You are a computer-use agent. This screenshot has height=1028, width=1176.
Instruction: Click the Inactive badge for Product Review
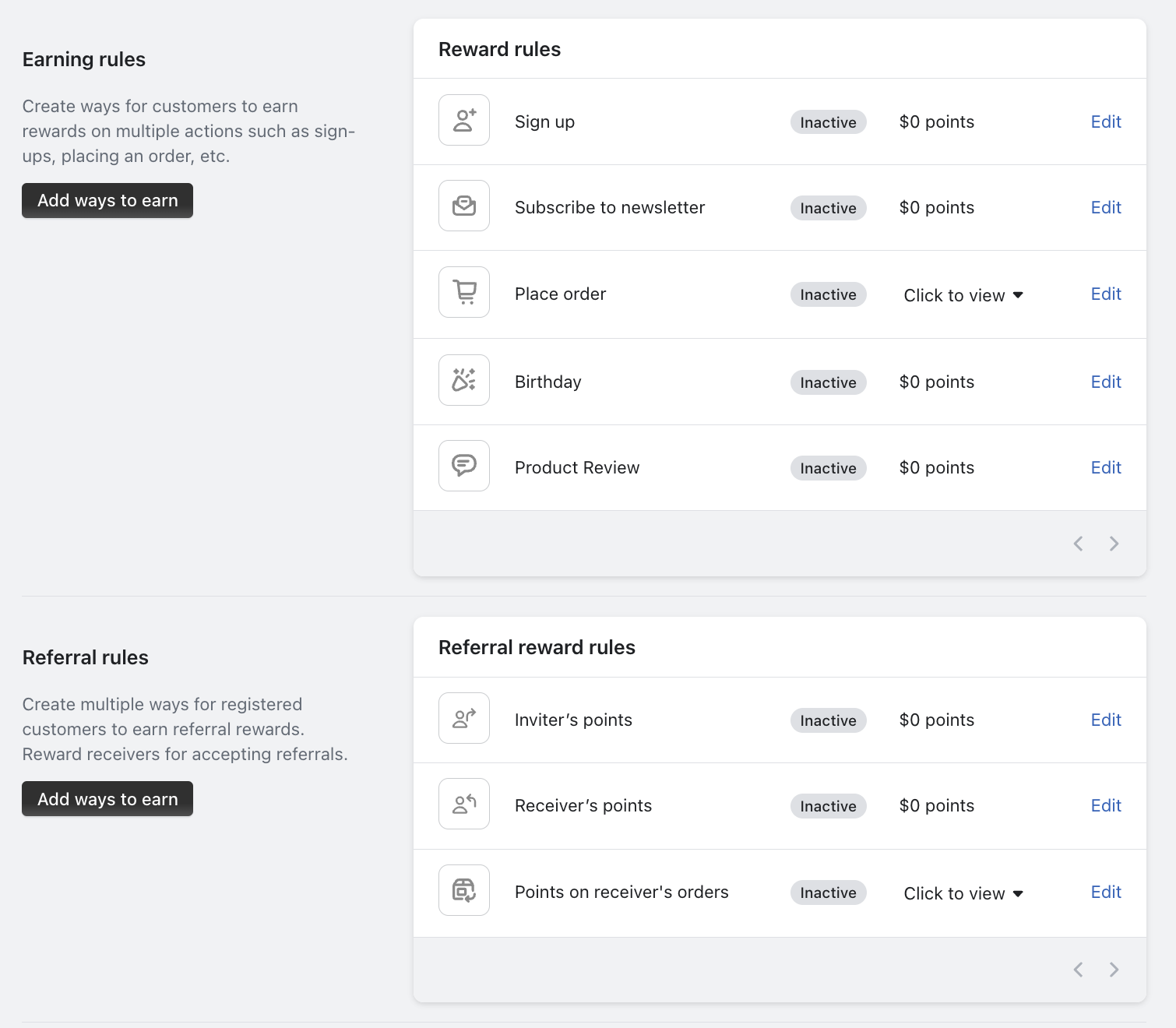pos(828,468)
